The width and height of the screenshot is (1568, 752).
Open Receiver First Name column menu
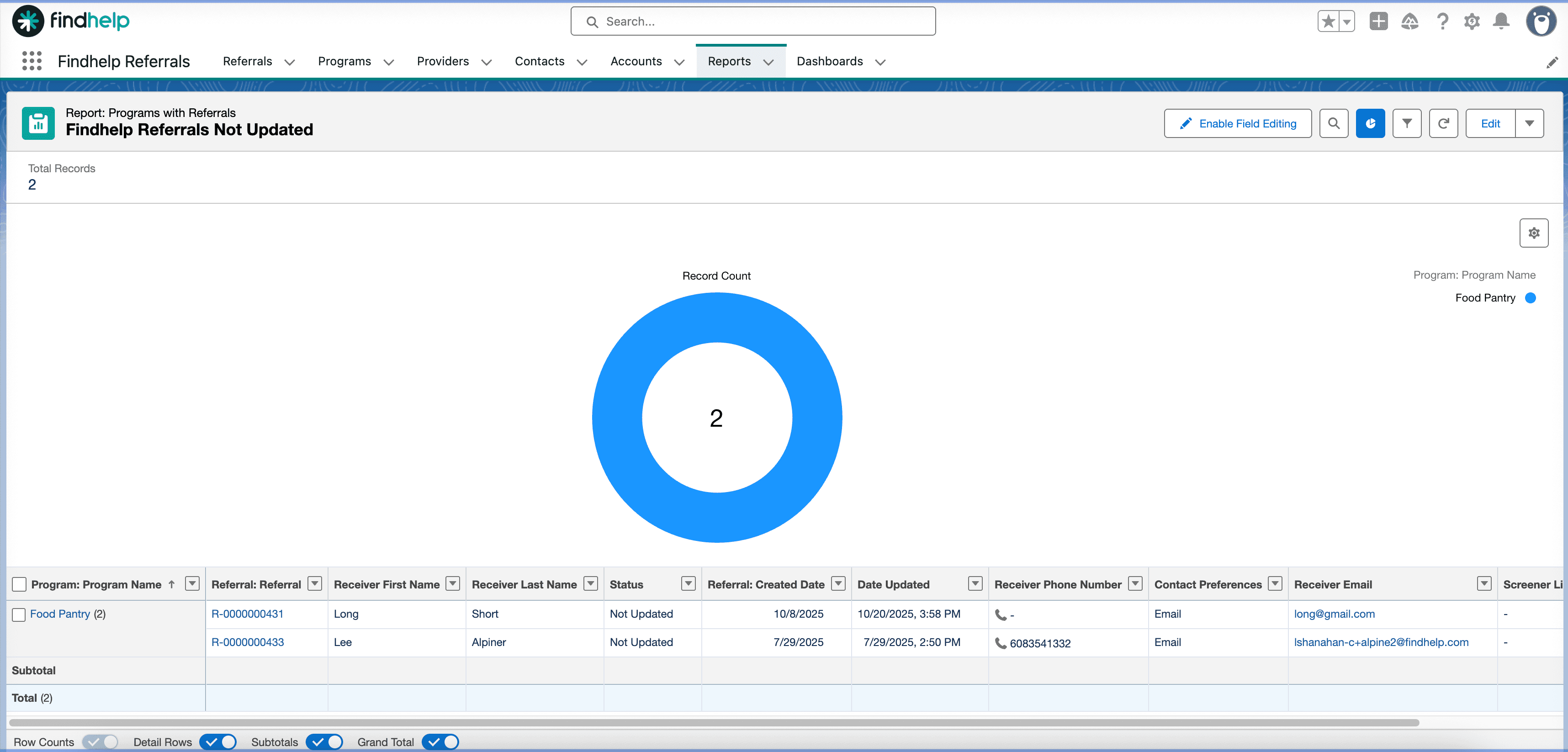[453, 583]
